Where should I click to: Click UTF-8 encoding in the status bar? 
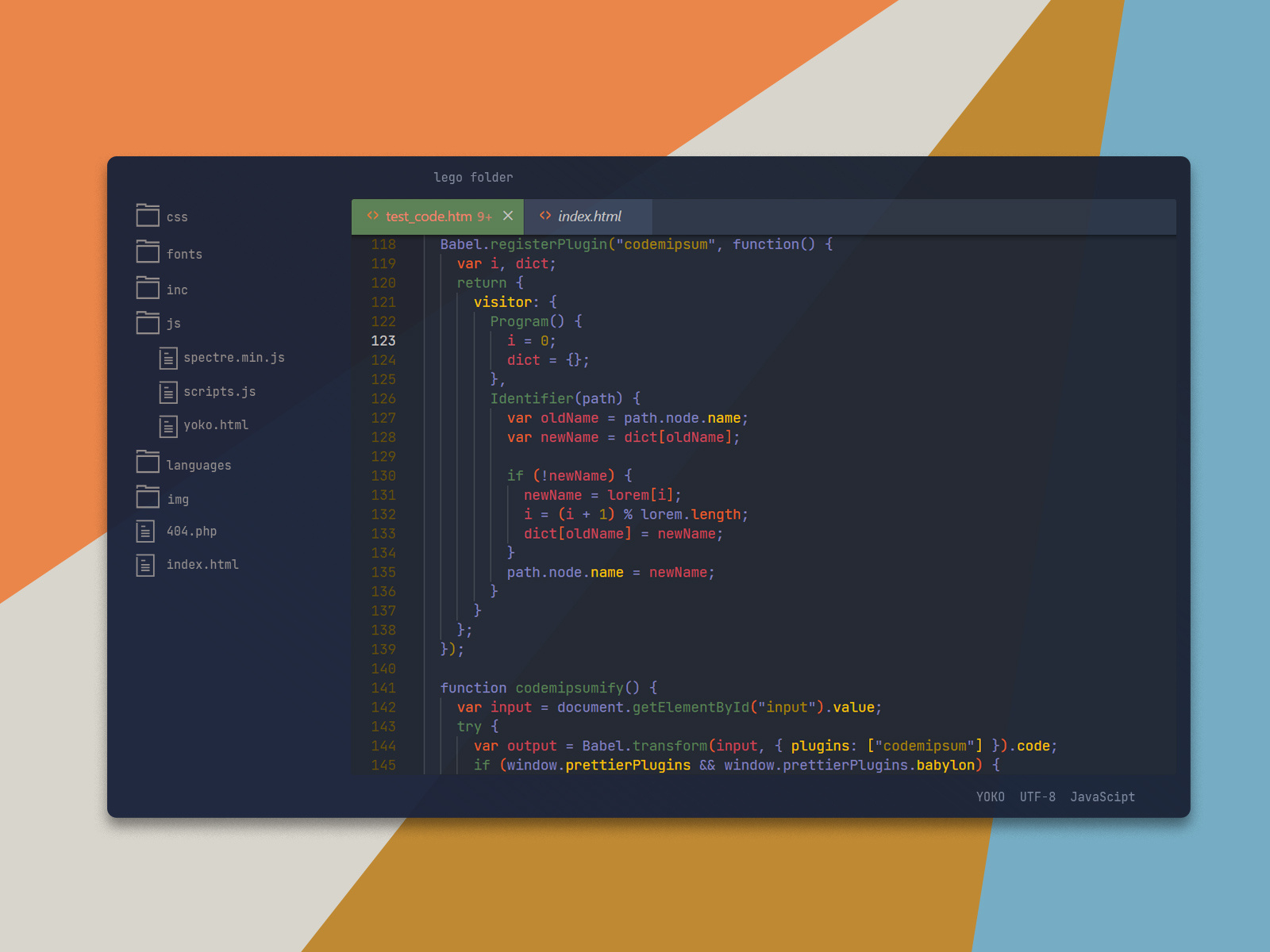coord(1037,797)
